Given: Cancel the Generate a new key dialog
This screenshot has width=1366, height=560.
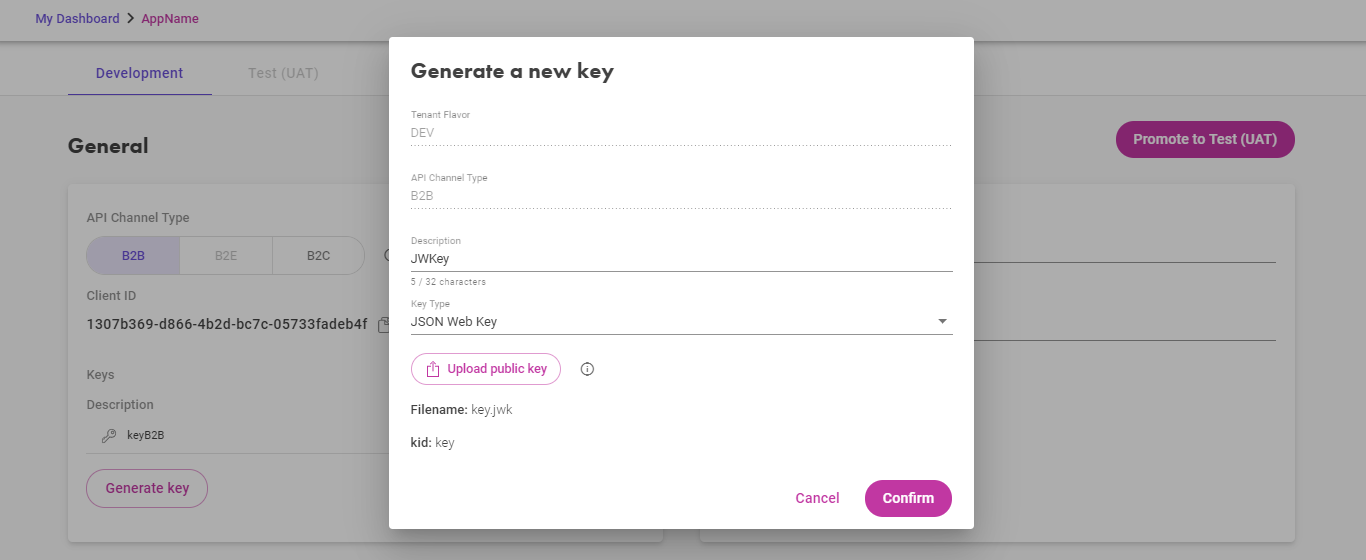Looking at the screenshot, I should click(817, 498).
